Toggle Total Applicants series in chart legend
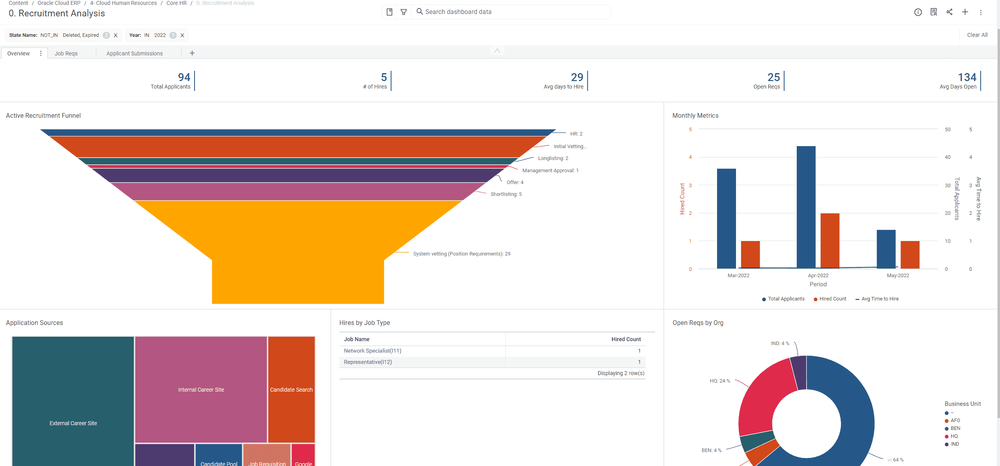 783,298
